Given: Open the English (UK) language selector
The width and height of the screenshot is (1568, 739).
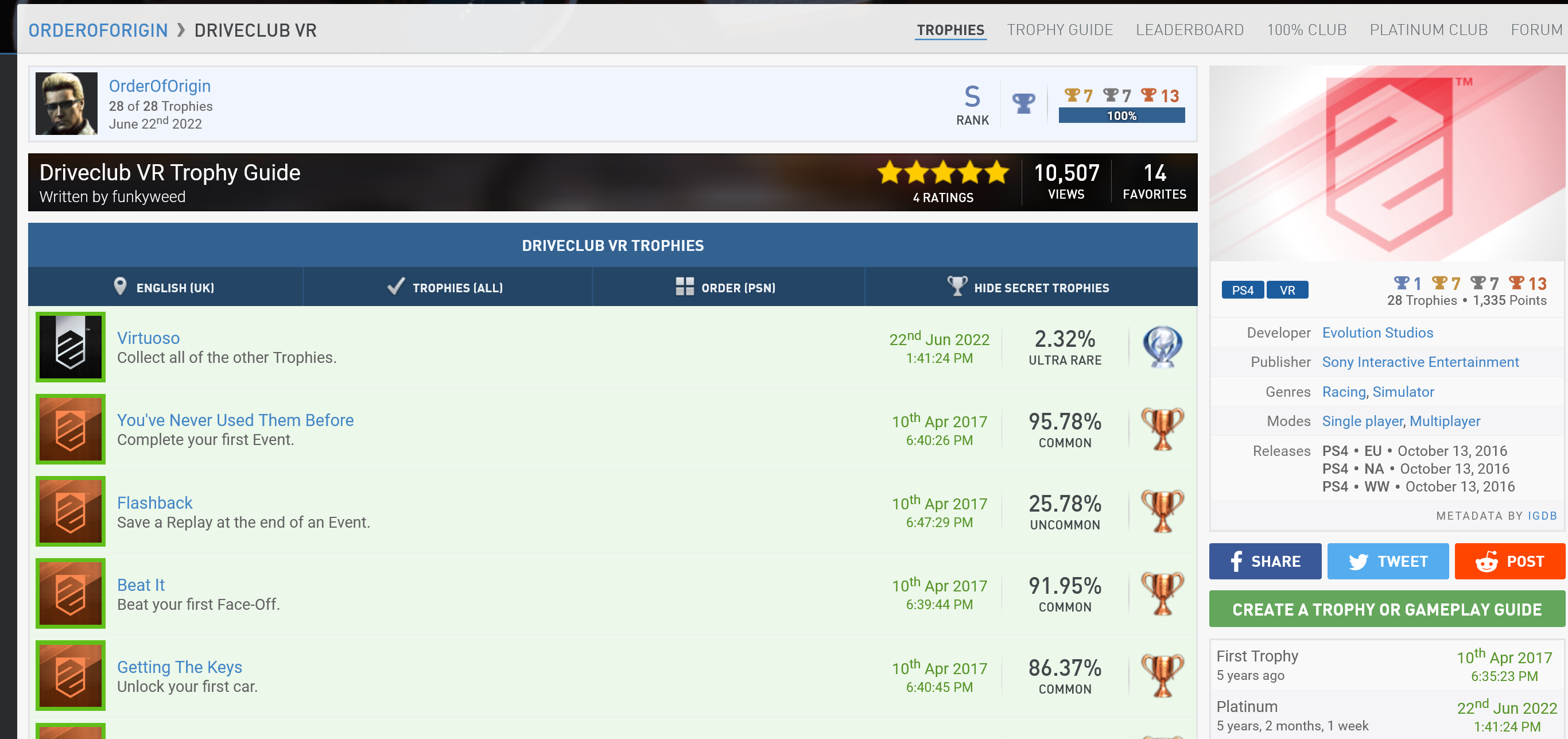Looking at the screenshot, I should [165, 287].
